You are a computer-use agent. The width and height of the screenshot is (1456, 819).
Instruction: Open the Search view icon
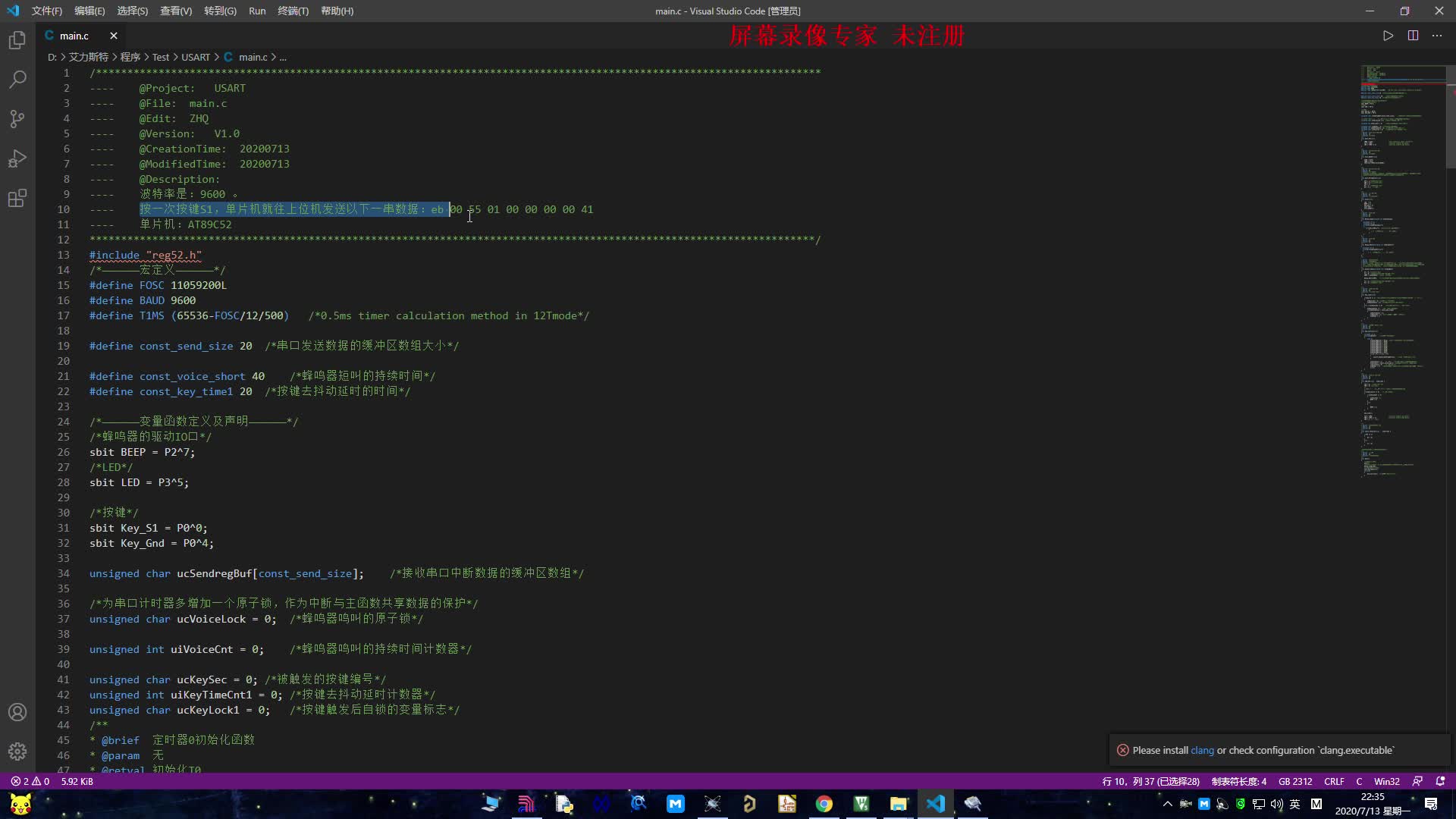click(x=17, y=80)
